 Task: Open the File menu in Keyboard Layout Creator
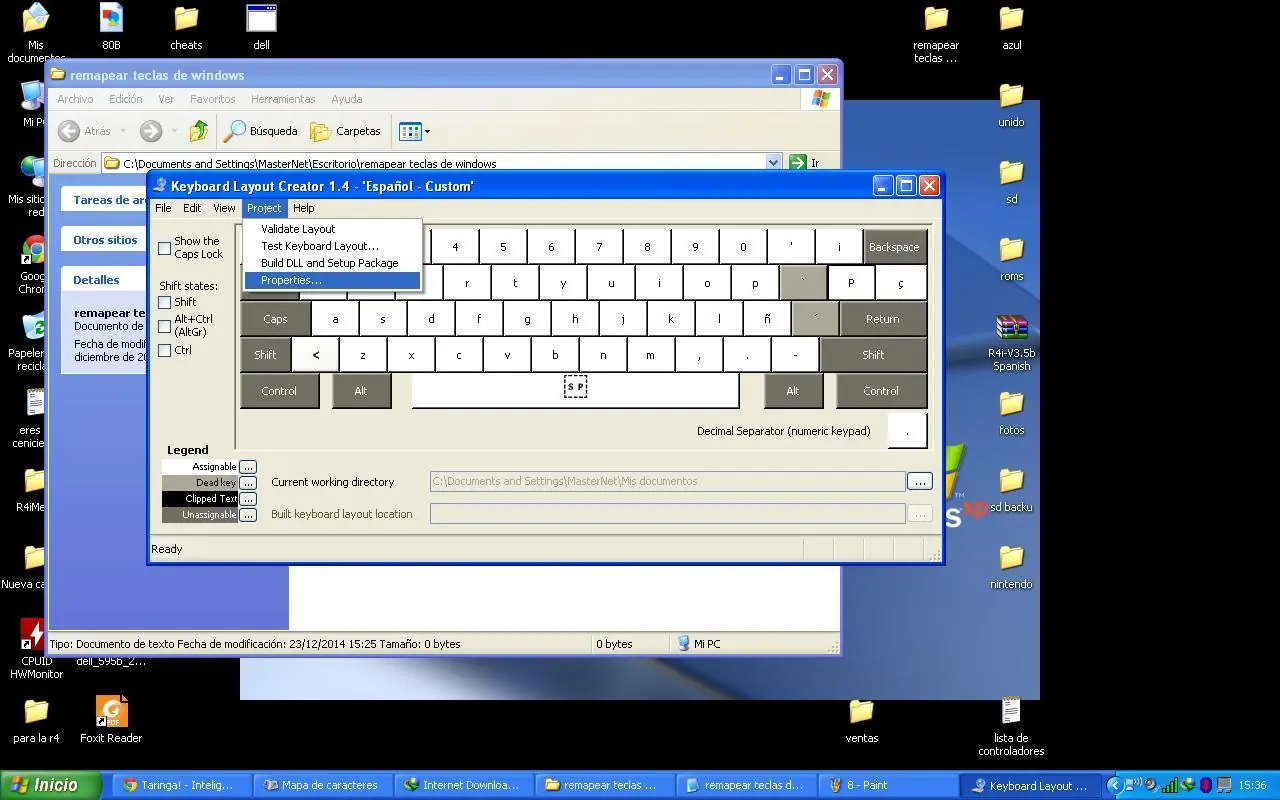pyautogui.click(x=163, y=208)
